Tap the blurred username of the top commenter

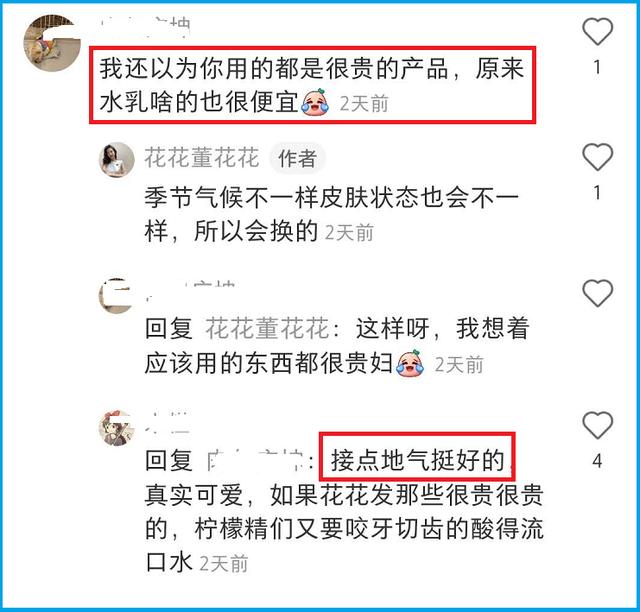146,27
